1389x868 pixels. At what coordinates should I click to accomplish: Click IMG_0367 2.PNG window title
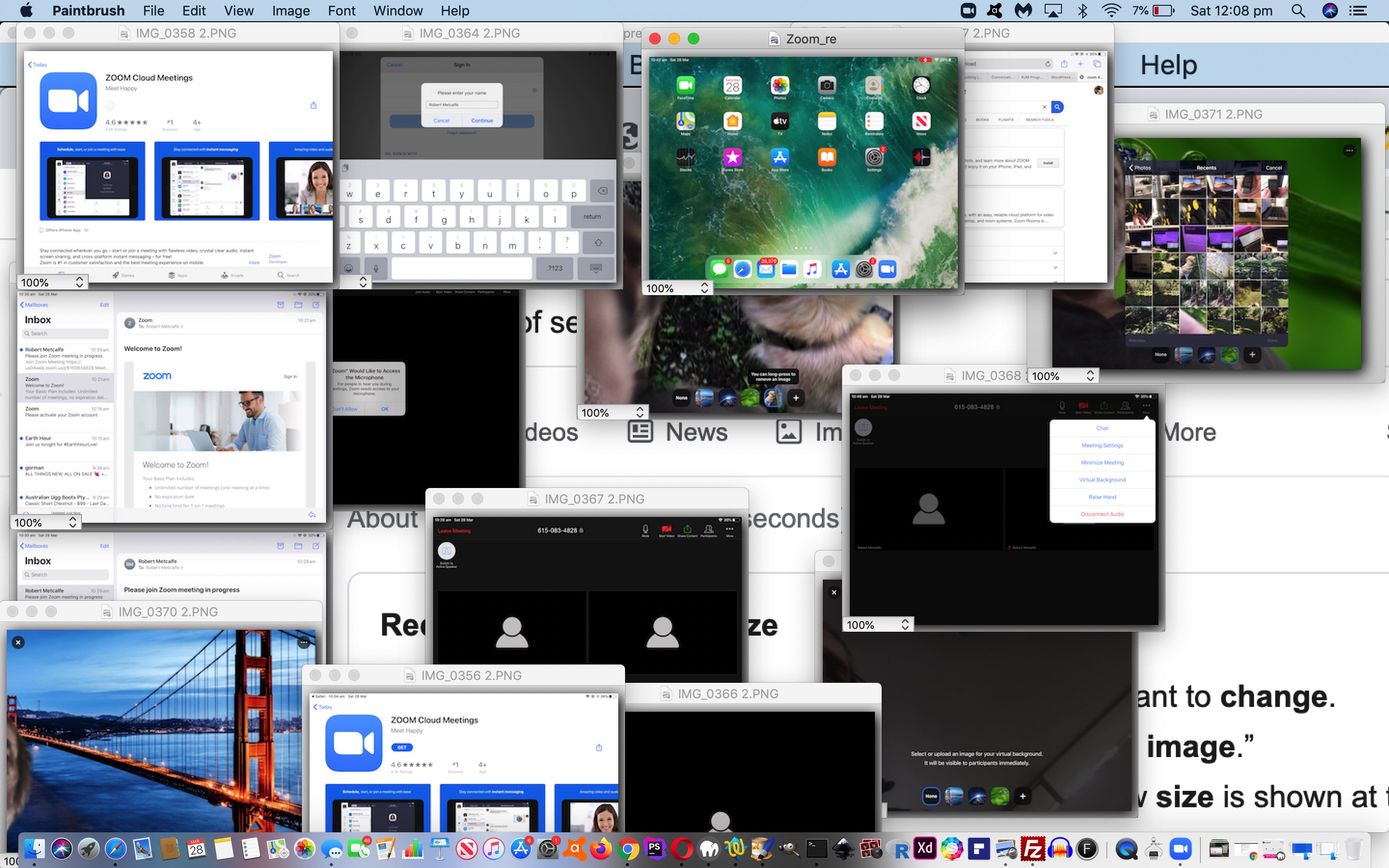tap(594, 499)
